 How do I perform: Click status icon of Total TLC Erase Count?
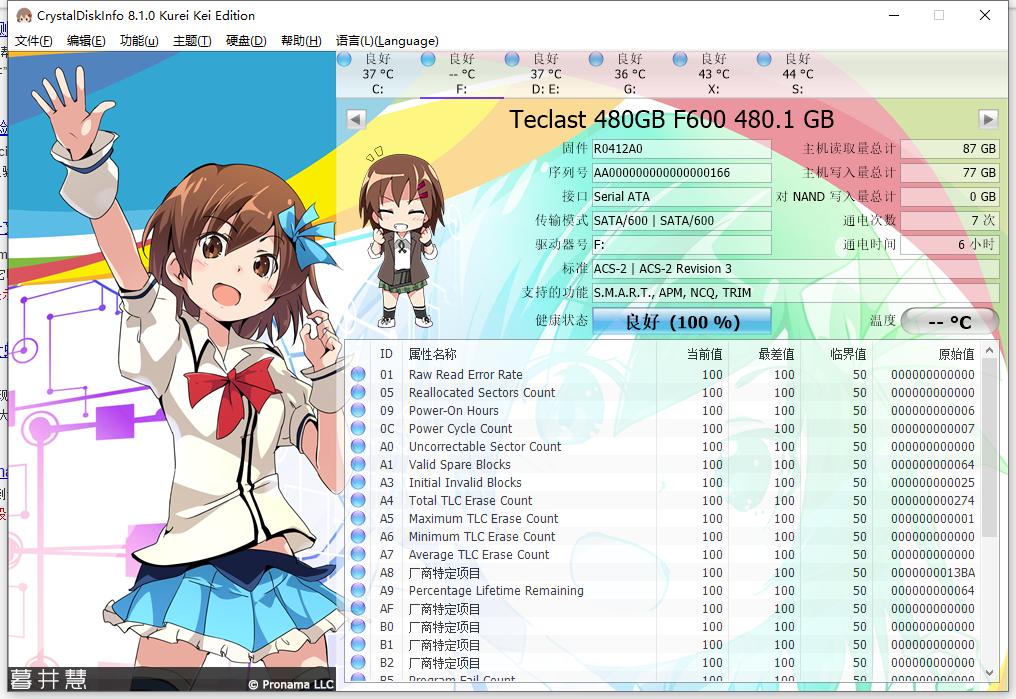pyautogui.click(x=358, y=500)
